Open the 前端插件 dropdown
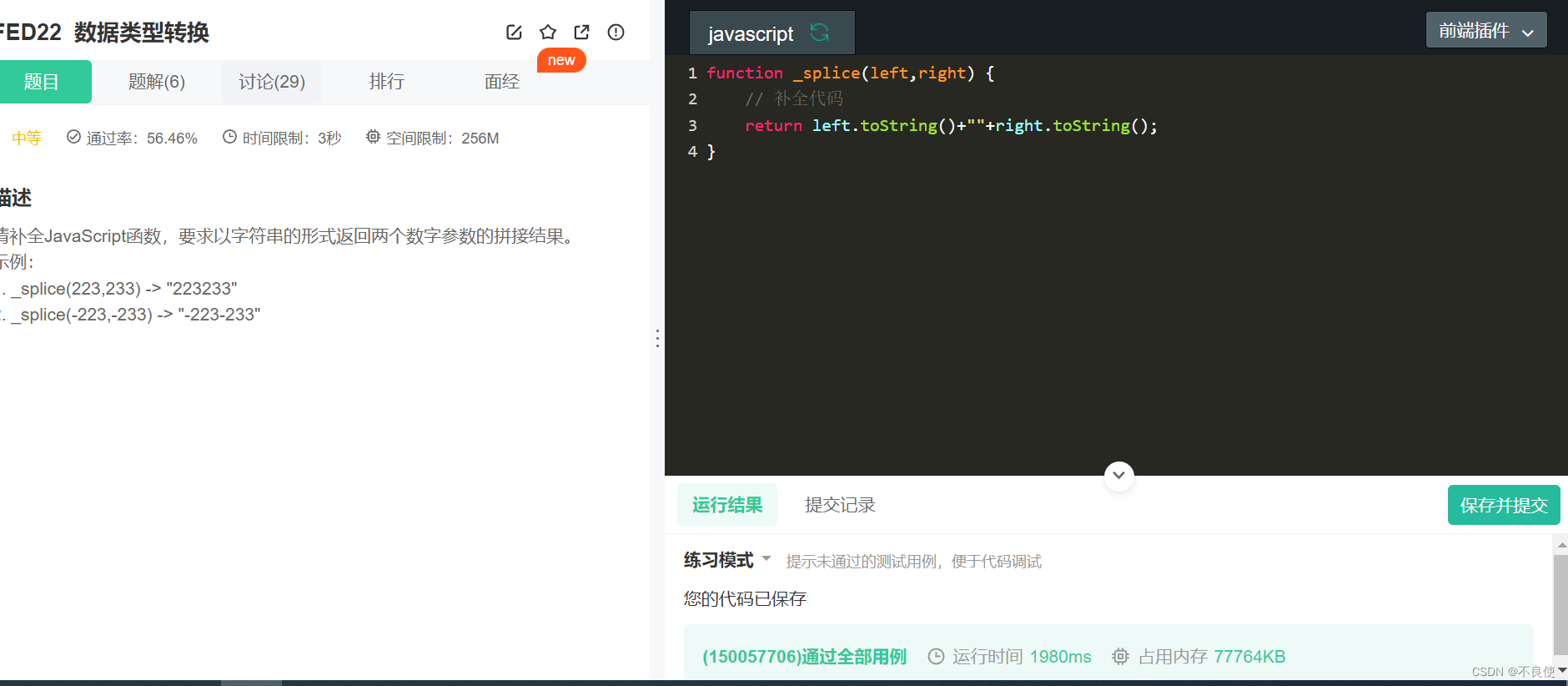The width and height of the screenshot is (1568, 686). coord(1486,31)
